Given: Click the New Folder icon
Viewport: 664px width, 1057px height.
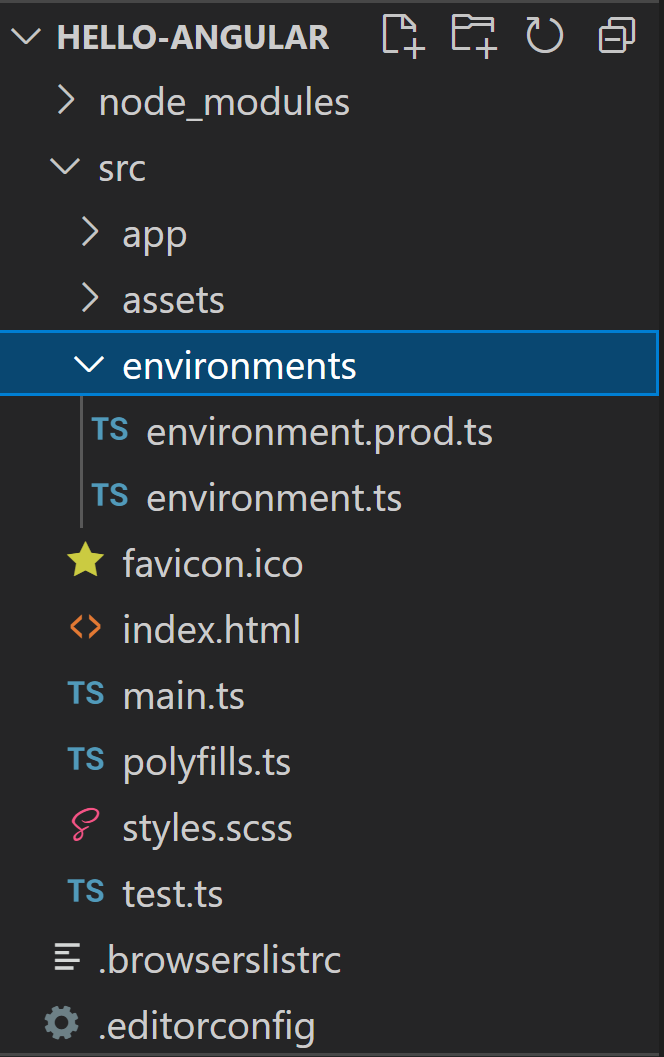Looking at the screenshot, I should 475,36.
